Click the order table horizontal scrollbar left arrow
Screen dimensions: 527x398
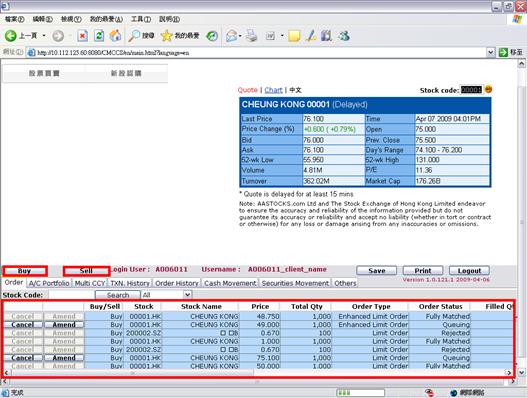[x=6, y=372]
